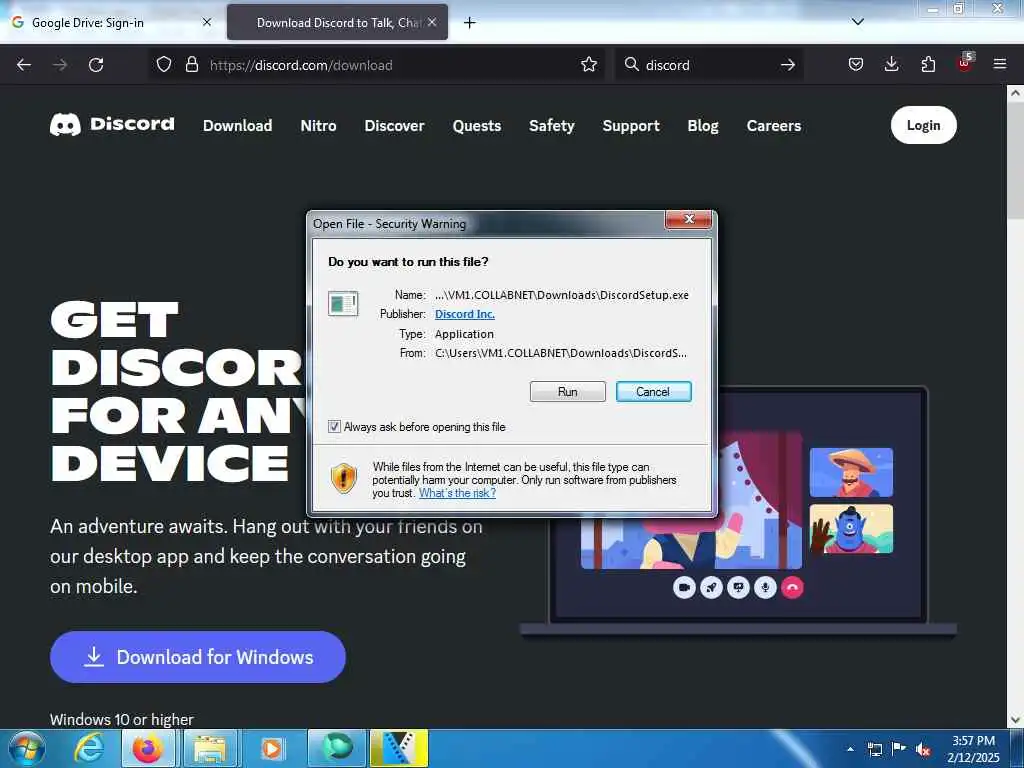Open File Explorer from the taskbar
Image resolution: width=1024 pixels, height=768 pixels.
click(x=210, y=748)
